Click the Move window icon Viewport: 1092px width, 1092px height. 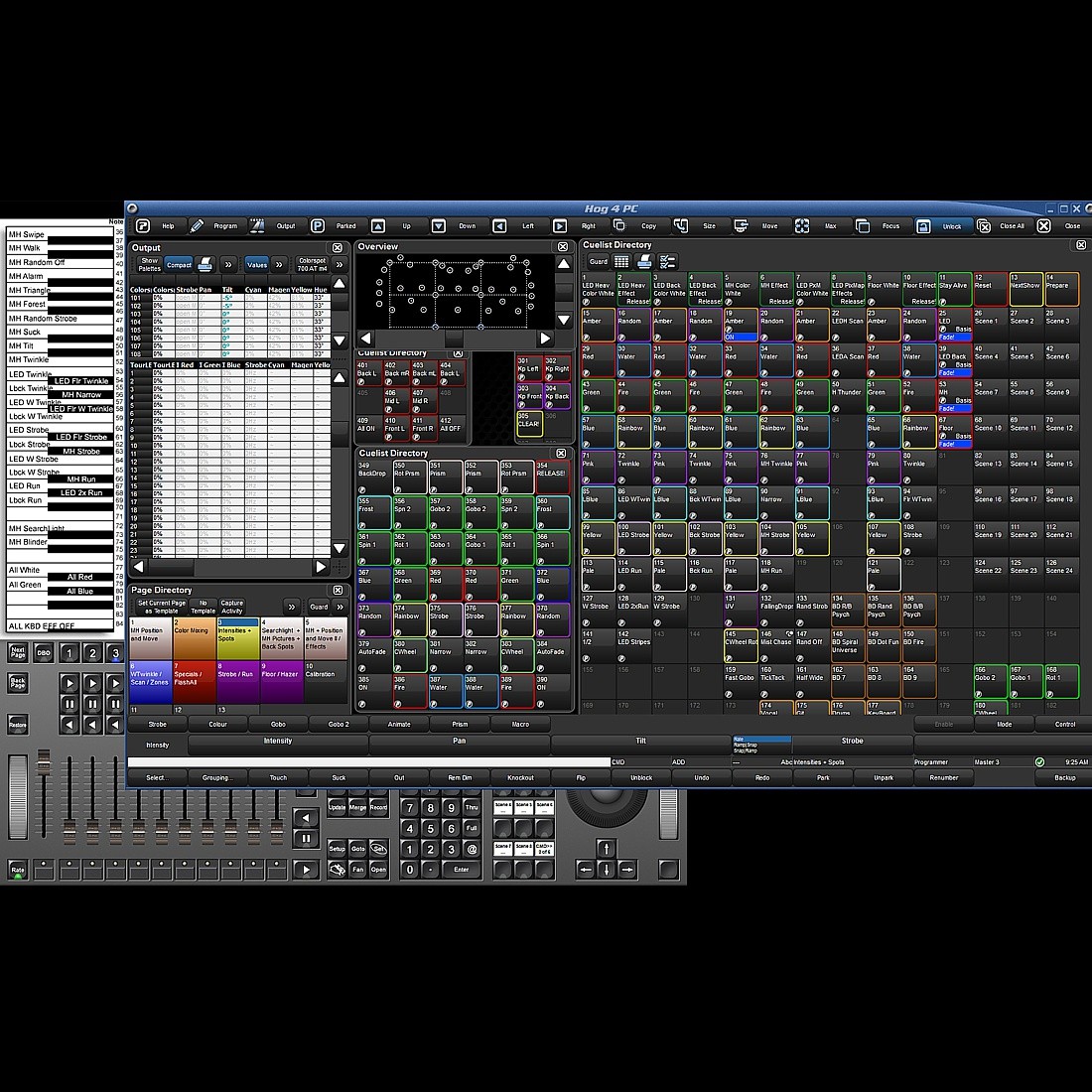point(741,225)
